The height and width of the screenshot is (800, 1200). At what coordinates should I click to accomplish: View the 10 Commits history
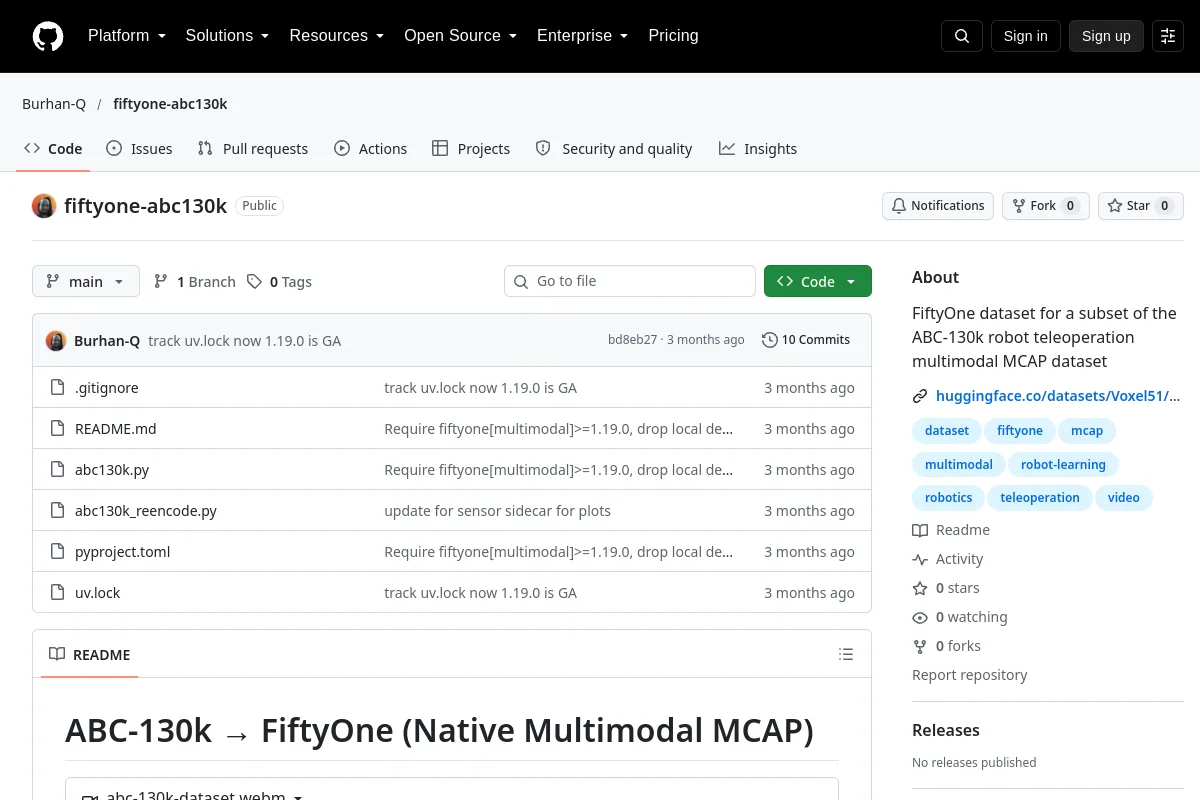[806, 340]
